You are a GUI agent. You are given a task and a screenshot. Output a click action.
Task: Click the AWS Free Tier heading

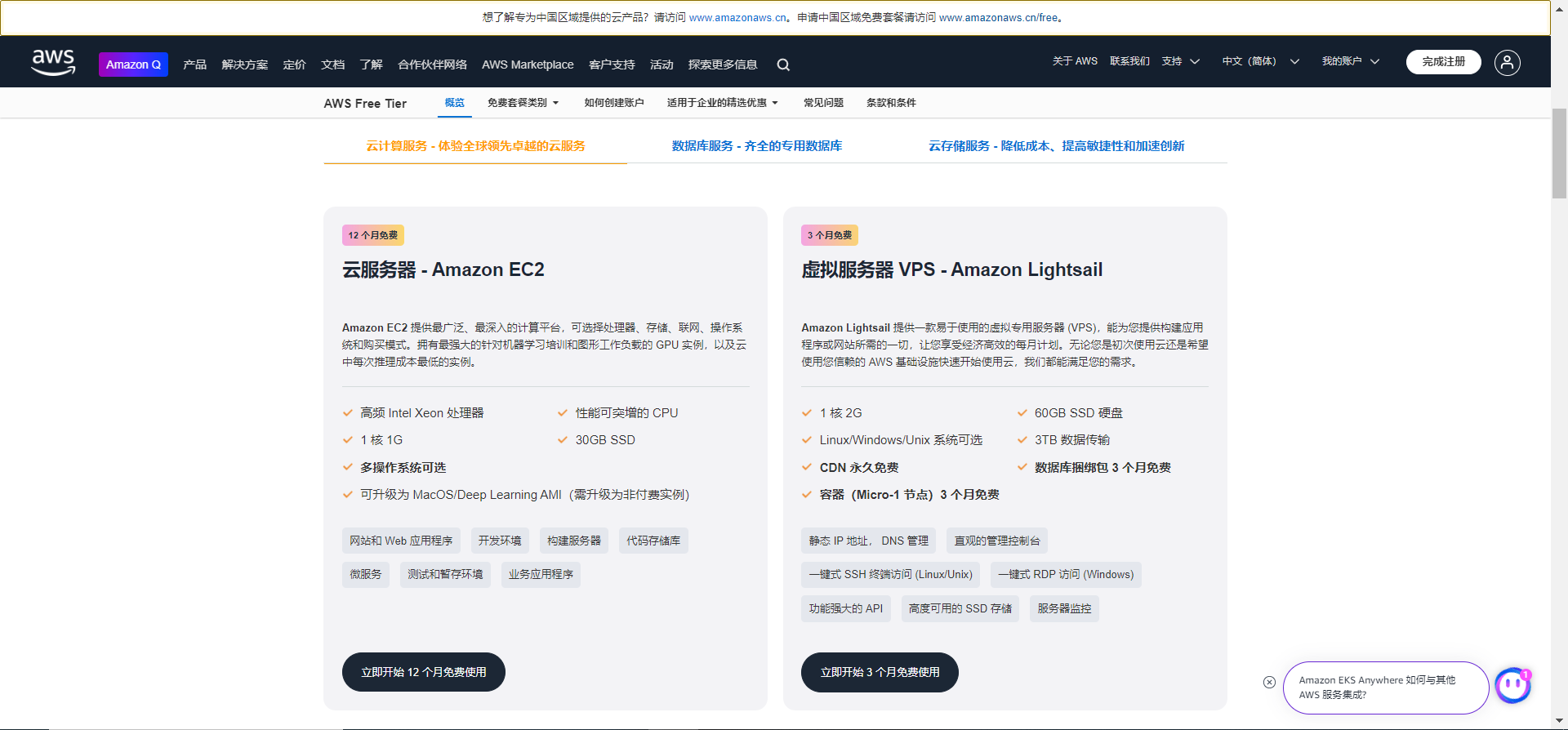(x=365, y=104)
